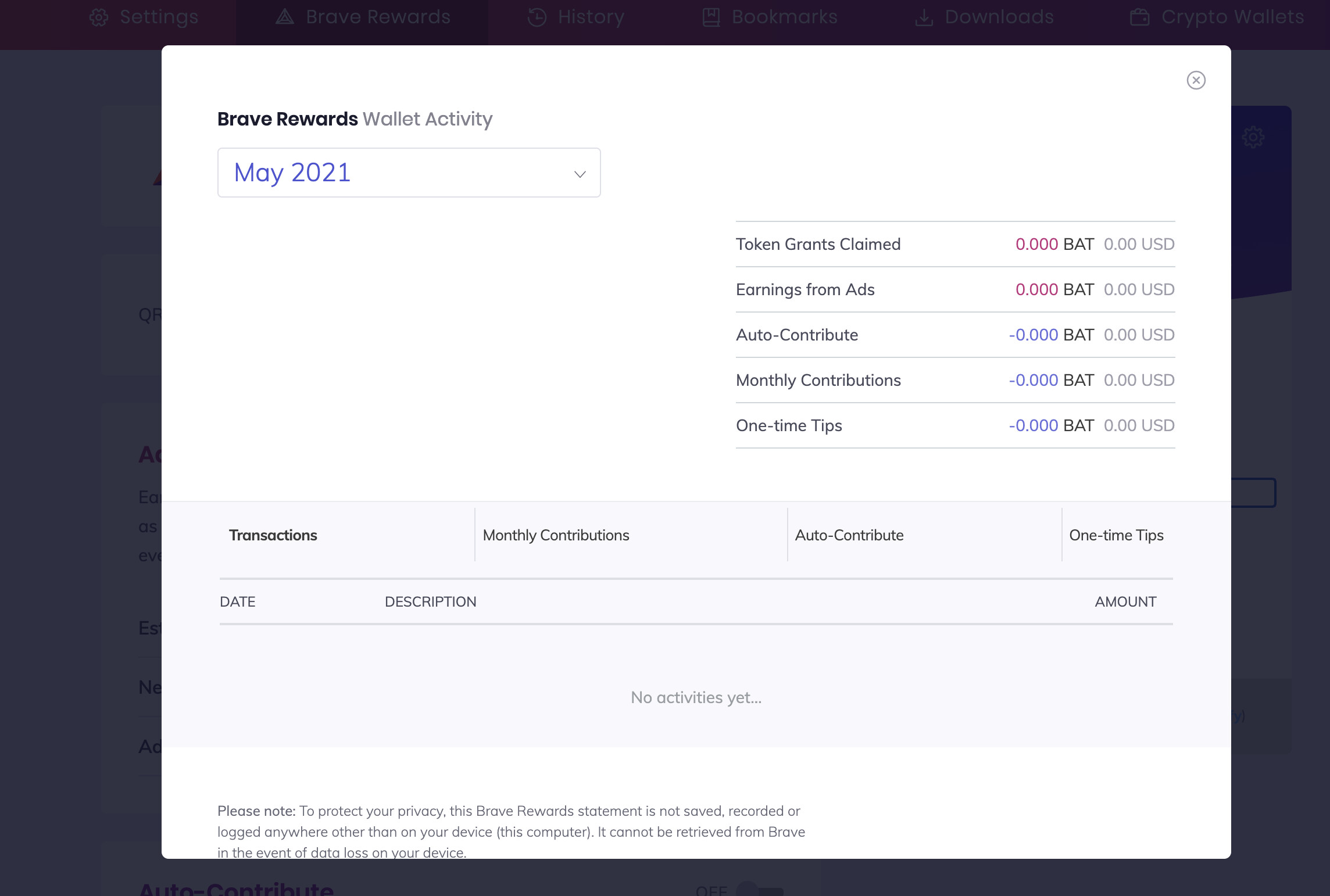Open Downloads in top navigation

pyautogui.click(x=984, y=17)
